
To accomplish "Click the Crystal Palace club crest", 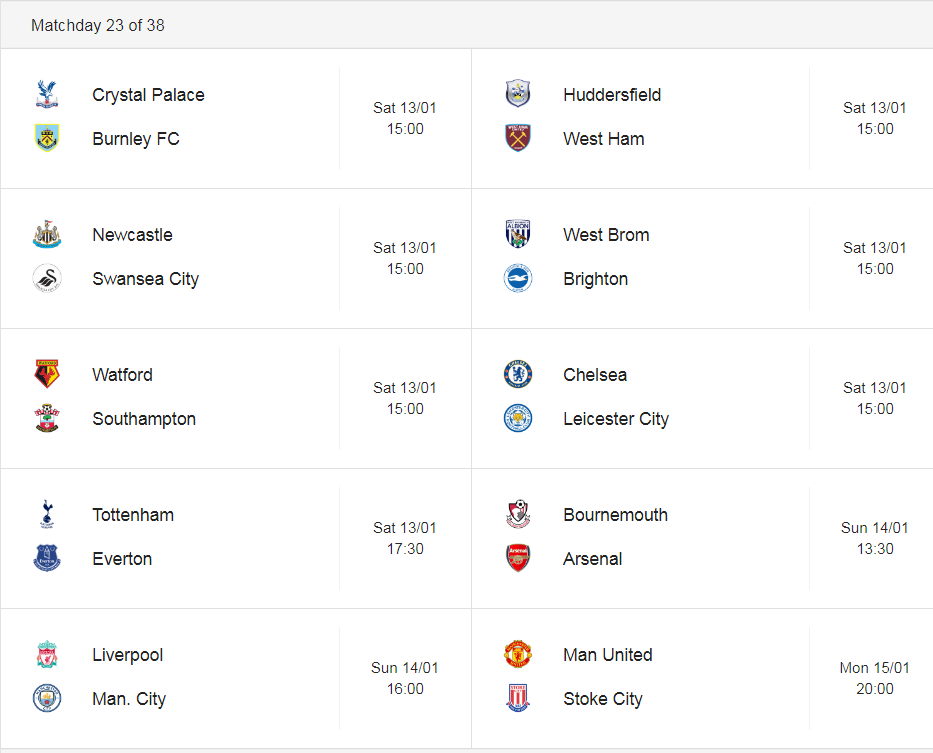I will coord(47,94).
